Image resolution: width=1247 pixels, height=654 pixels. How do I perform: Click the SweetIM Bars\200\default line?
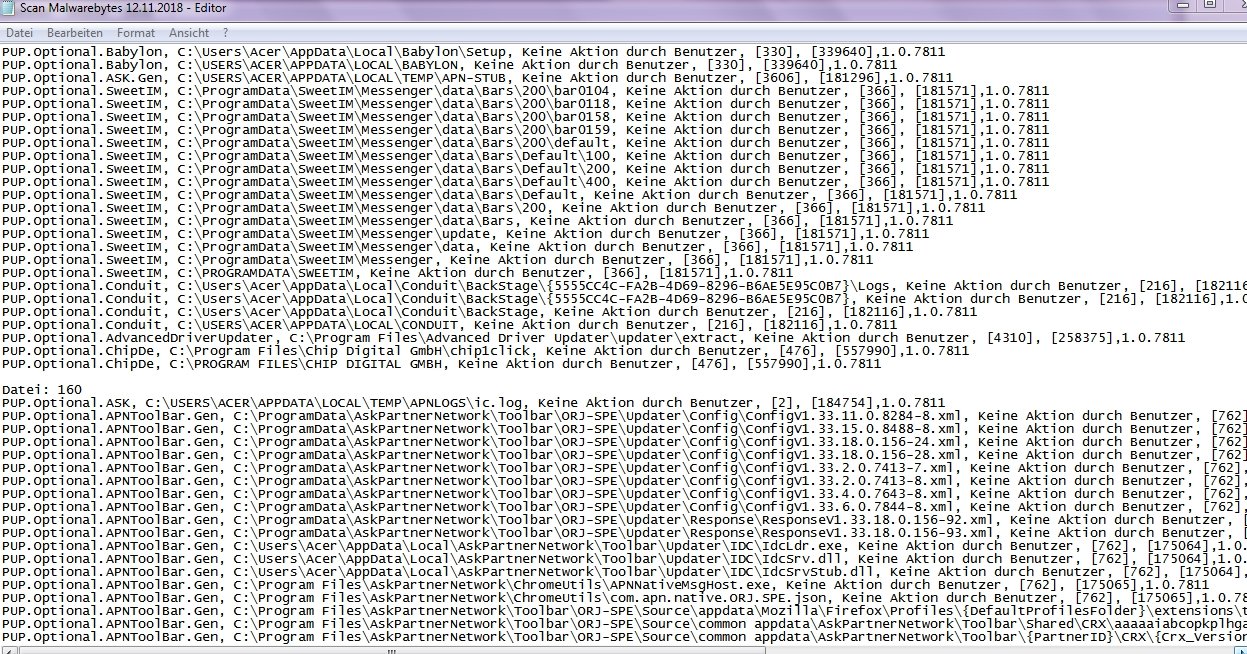coord(525,142)
